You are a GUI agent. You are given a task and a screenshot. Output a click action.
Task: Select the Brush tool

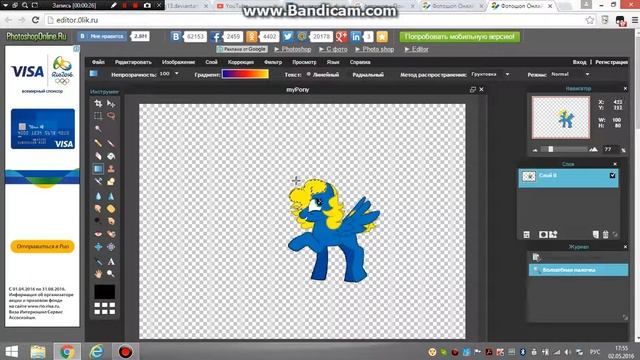point(111,143)
